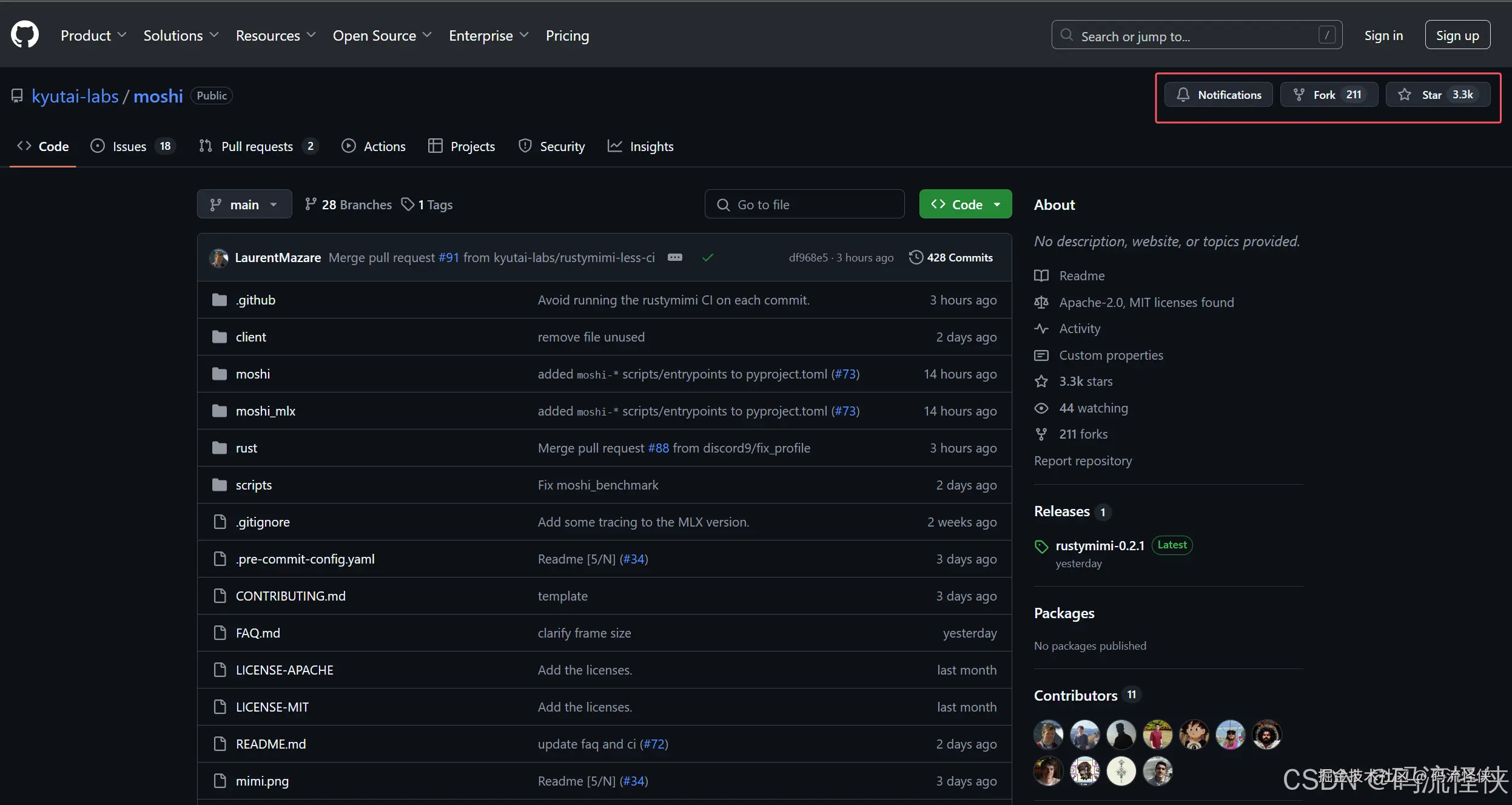Click the rust folder icon
This screenshot has width=1512, height=805.
tap(220, 448)
